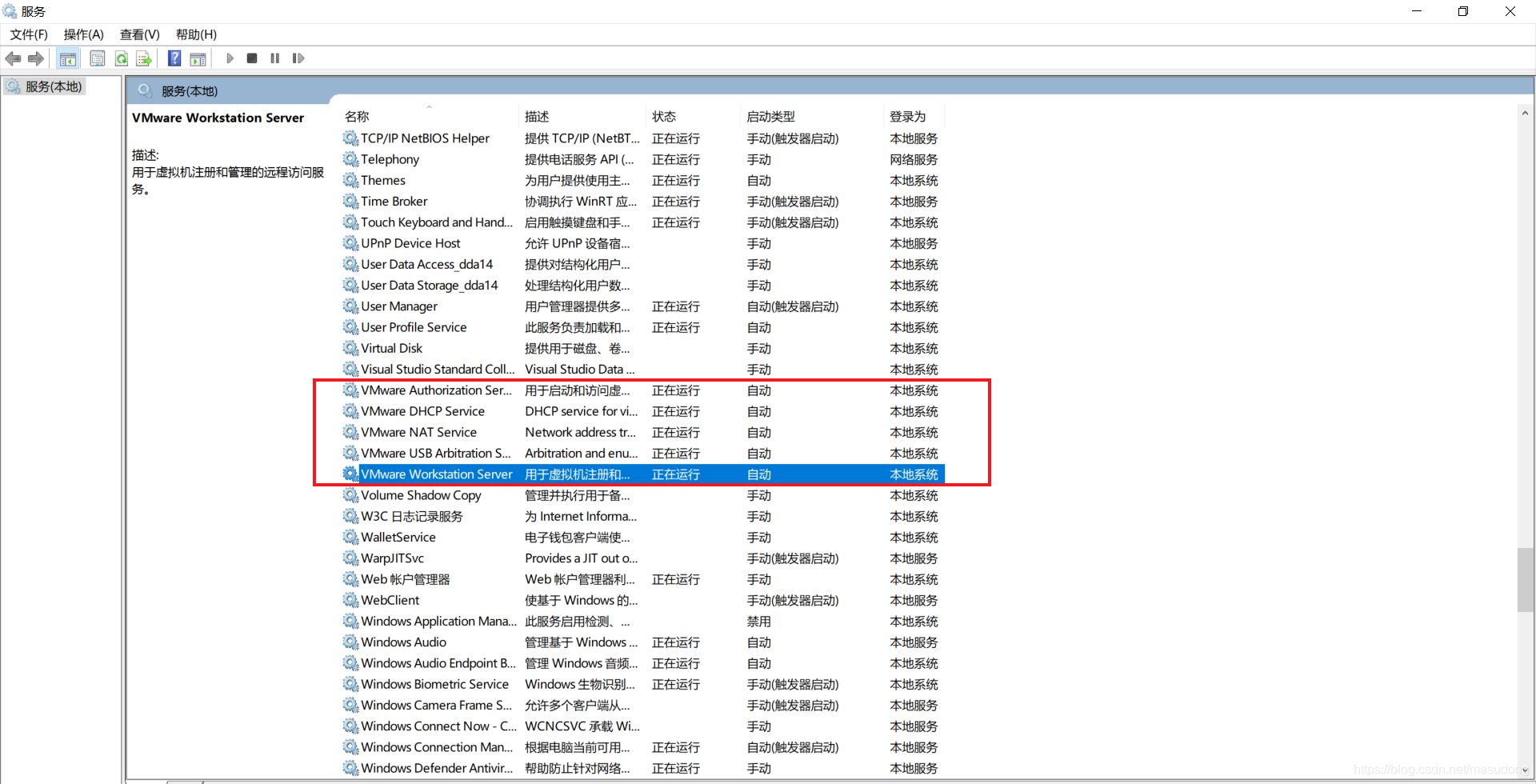This screenshot has width=1536, height=784.
Task: Click the gear icon beside Time Broker
Action: coord(350,201)
